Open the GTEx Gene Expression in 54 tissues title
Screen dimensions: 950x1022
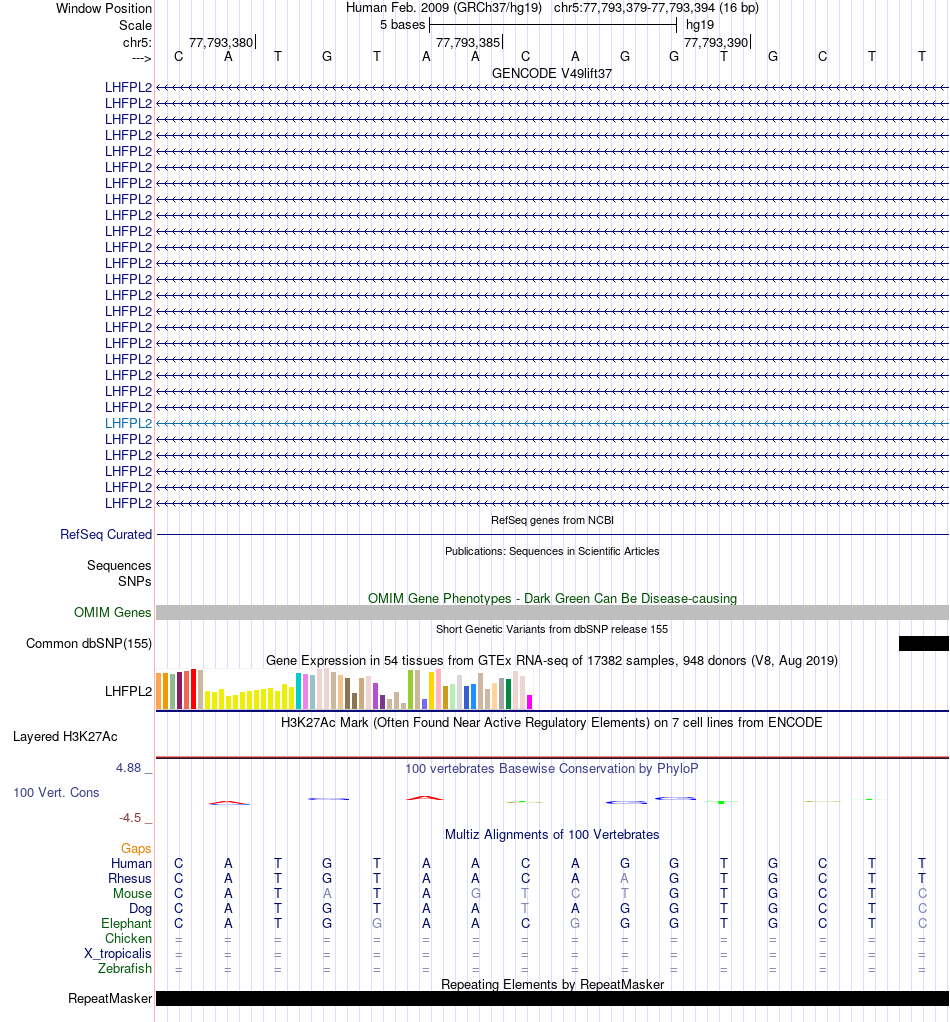552,660
